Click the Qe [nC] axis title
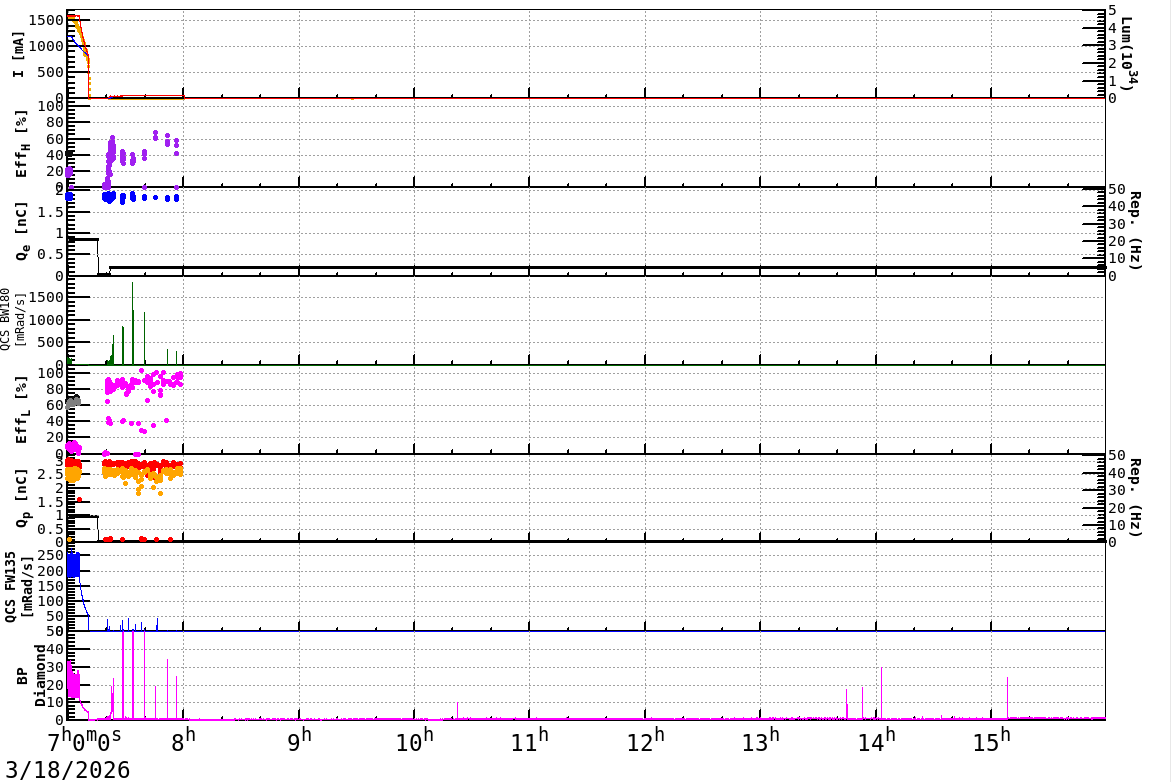This screenshot has height=782, width=1172. (x=22, y=231)
